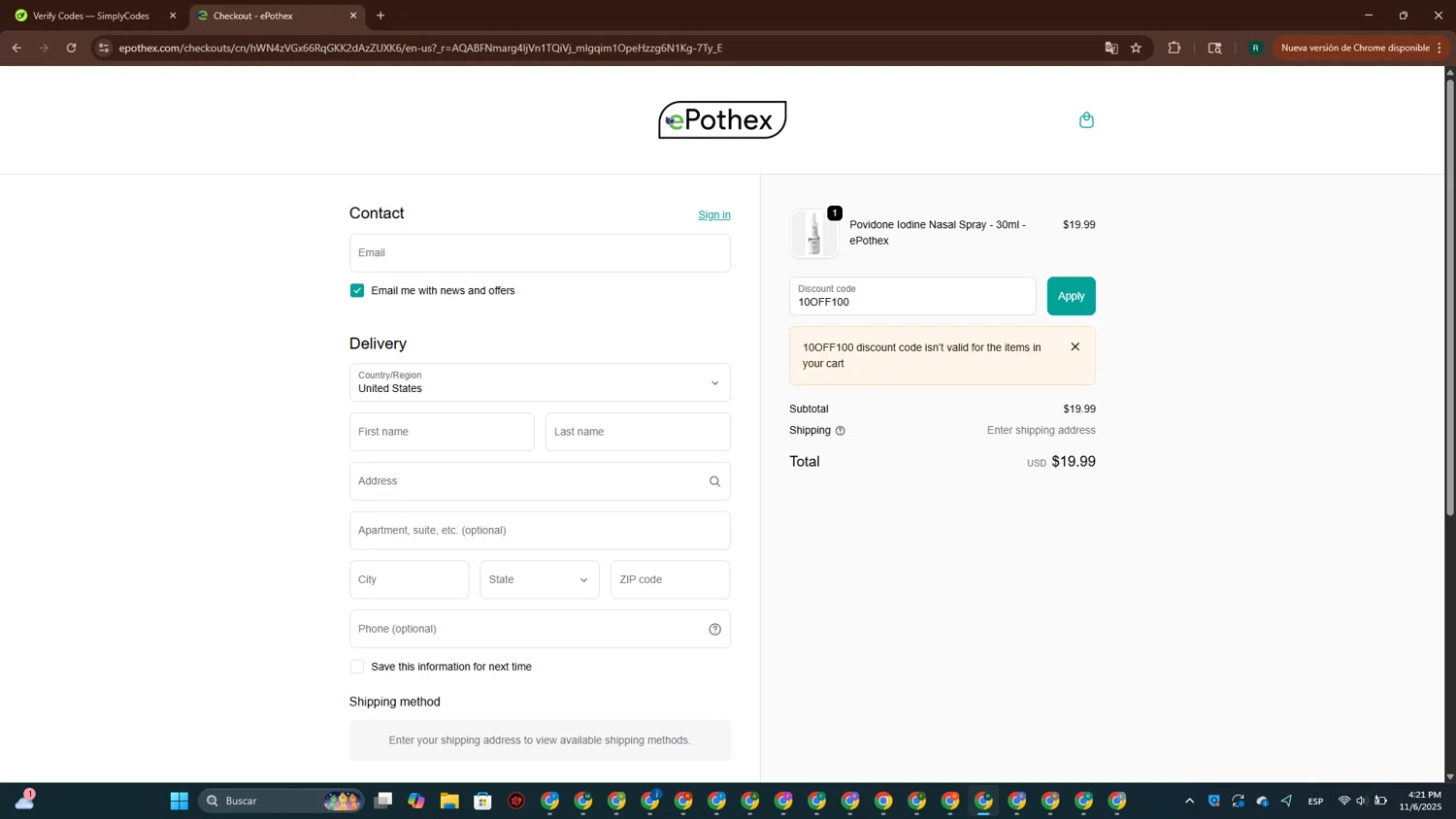Launch Copilot from the taskbar
Viewport: 1456px width, 819px height.
(x=416, y=801)
